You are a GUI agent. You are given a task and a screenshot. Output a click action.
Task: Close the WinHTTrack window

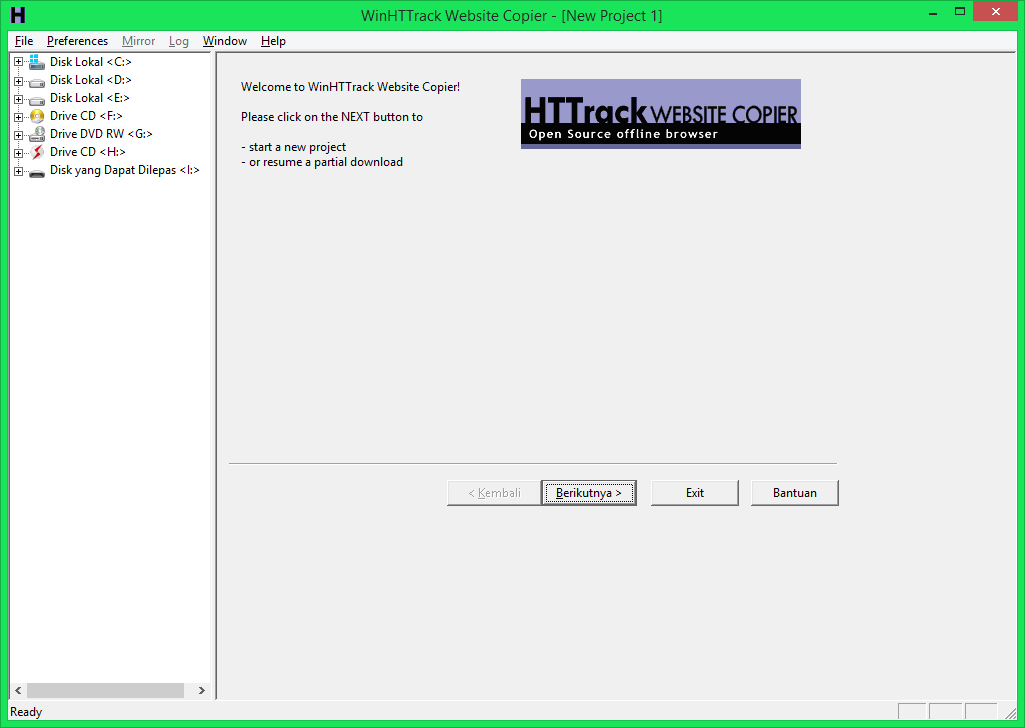[995, 11]
